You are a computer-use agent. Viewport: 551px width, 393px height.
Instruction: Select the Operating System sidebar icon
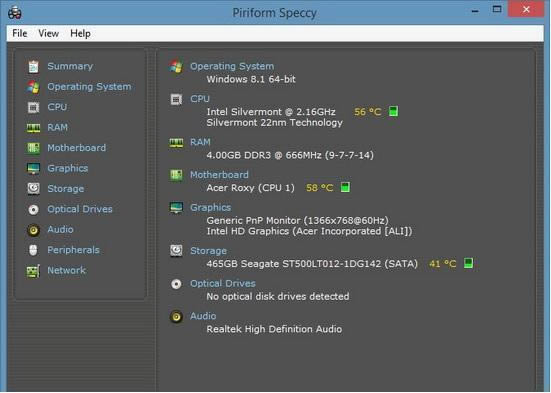(x=33, y=87)
